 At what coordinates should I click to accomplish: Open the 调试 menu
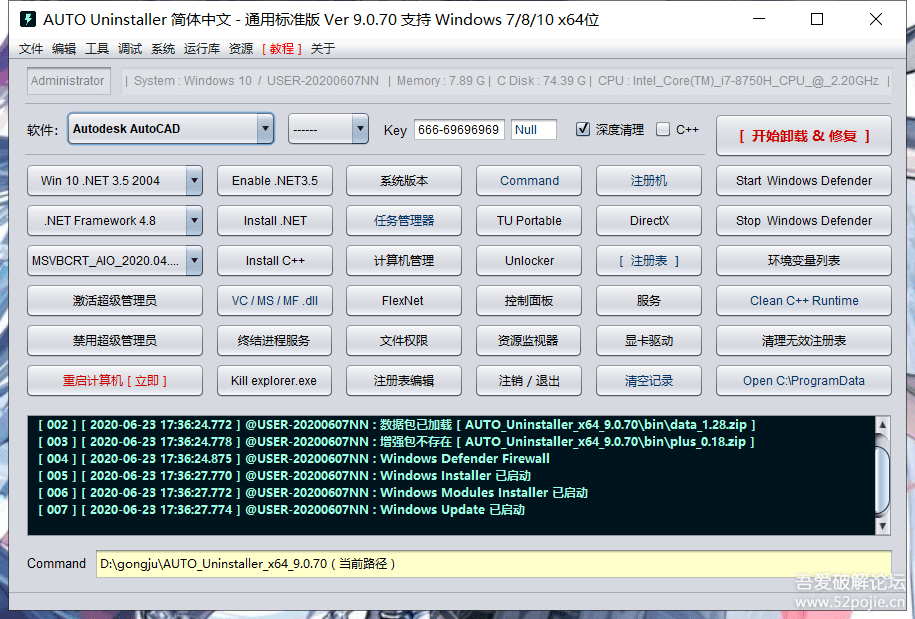click(130, 48)
